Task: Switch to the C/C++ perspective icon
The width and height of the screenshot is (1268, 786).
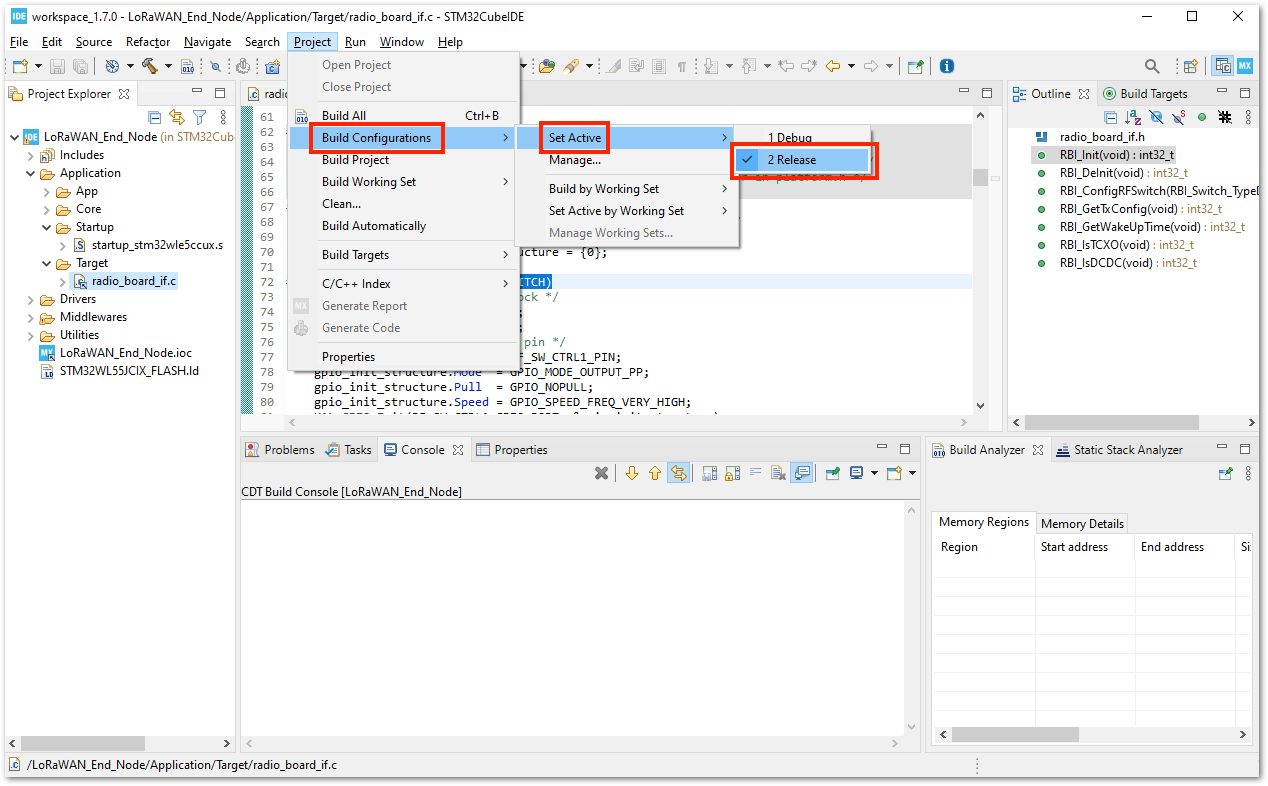Action: point(1222,66)
